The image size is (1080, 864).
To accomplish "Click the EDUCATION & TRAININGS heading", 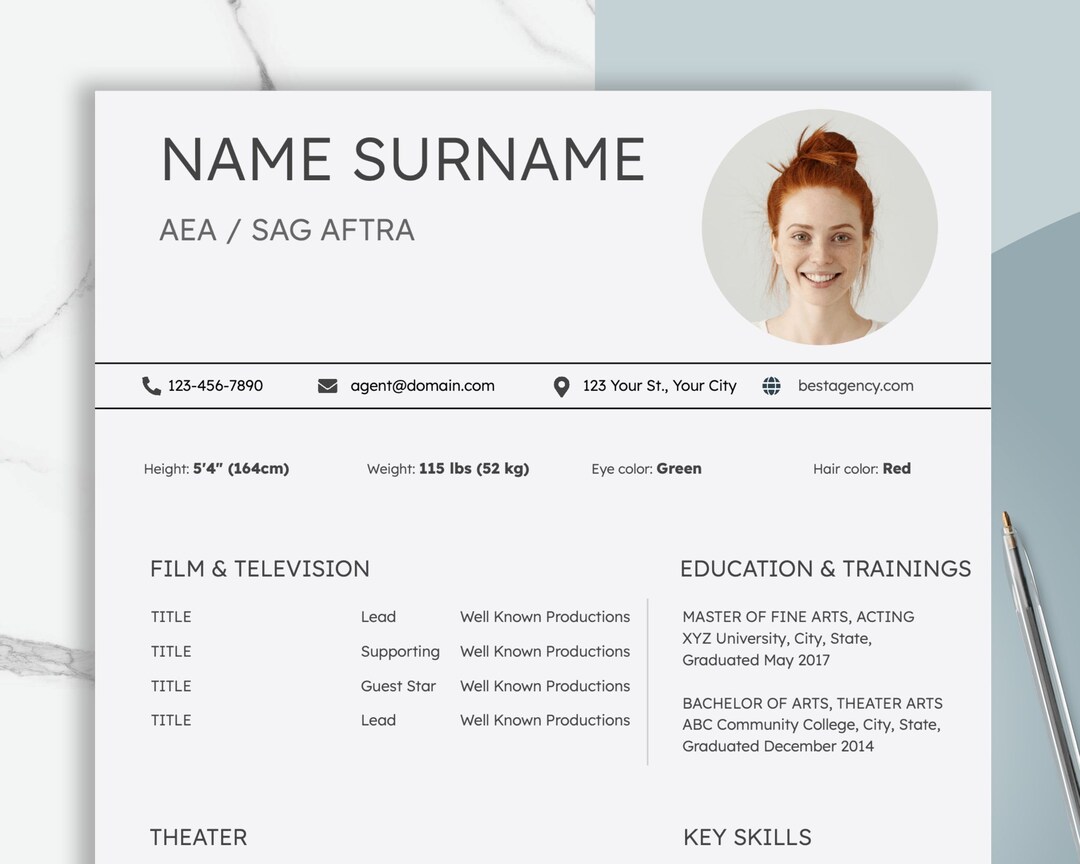I will [x=826, y=568].
